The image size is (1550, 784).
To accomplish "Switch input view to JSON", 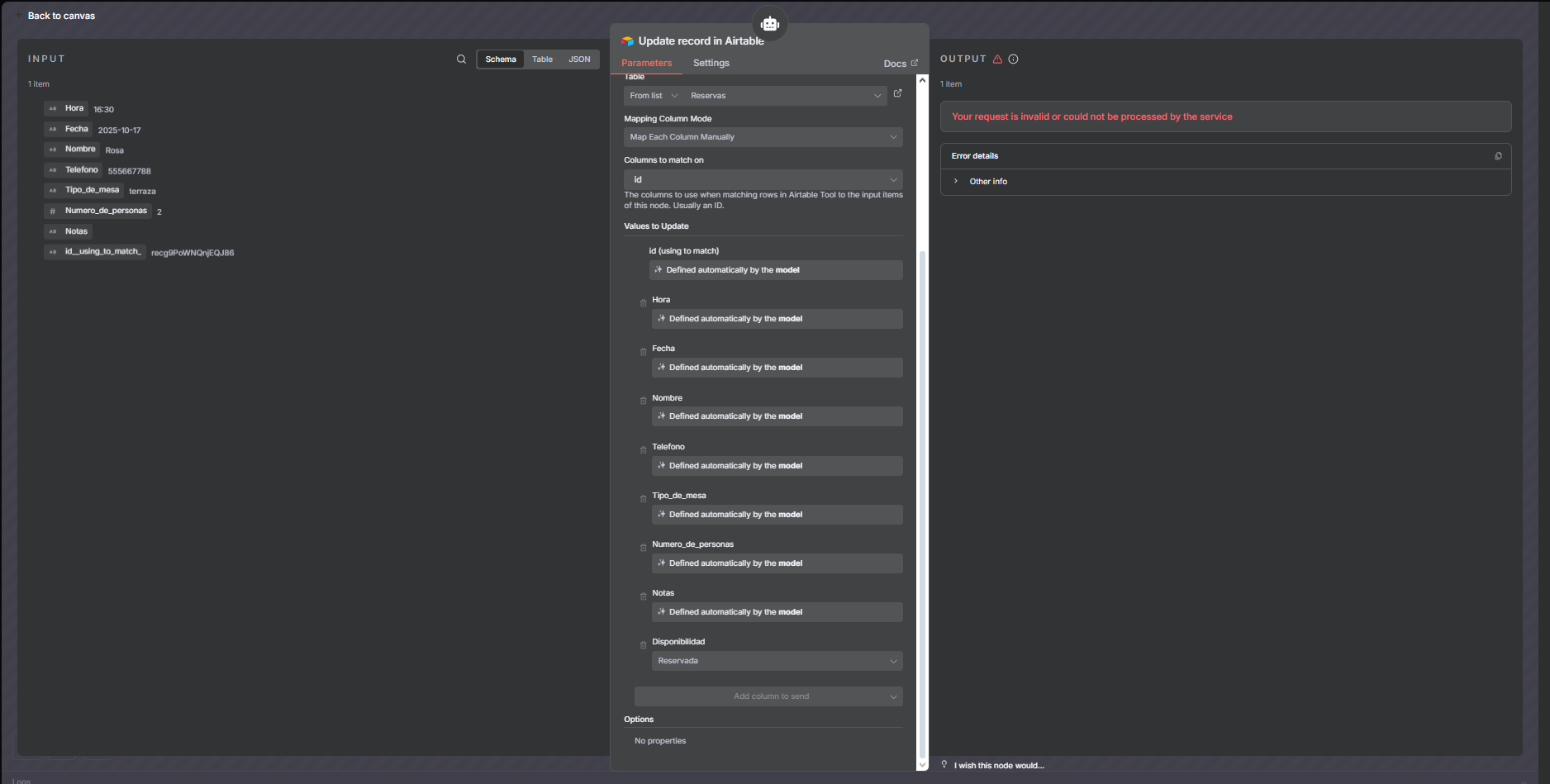I will 579,59.
